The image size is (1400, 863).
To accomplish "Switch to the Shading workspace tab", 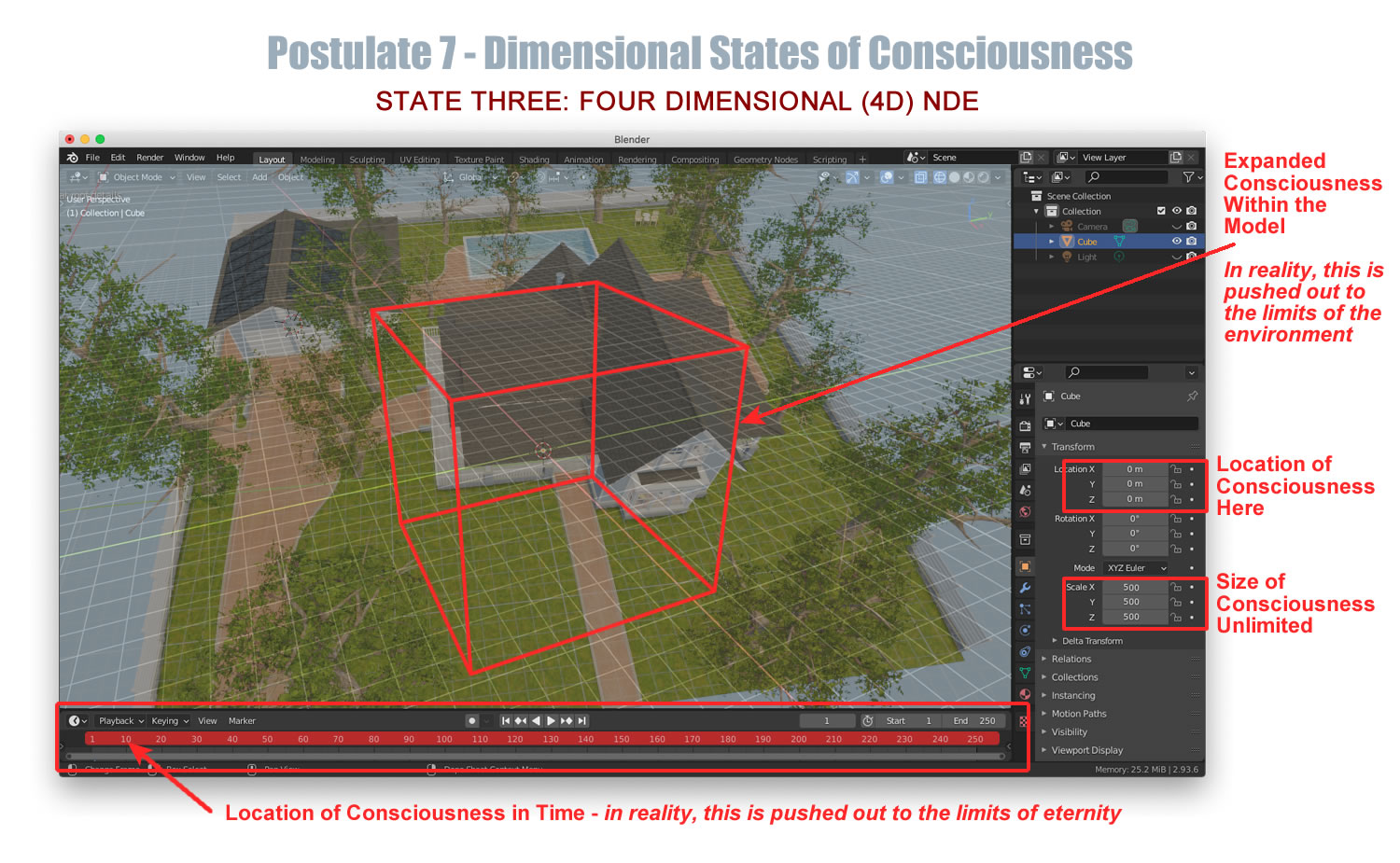I will pyautogui.click(x=534, y=160).
